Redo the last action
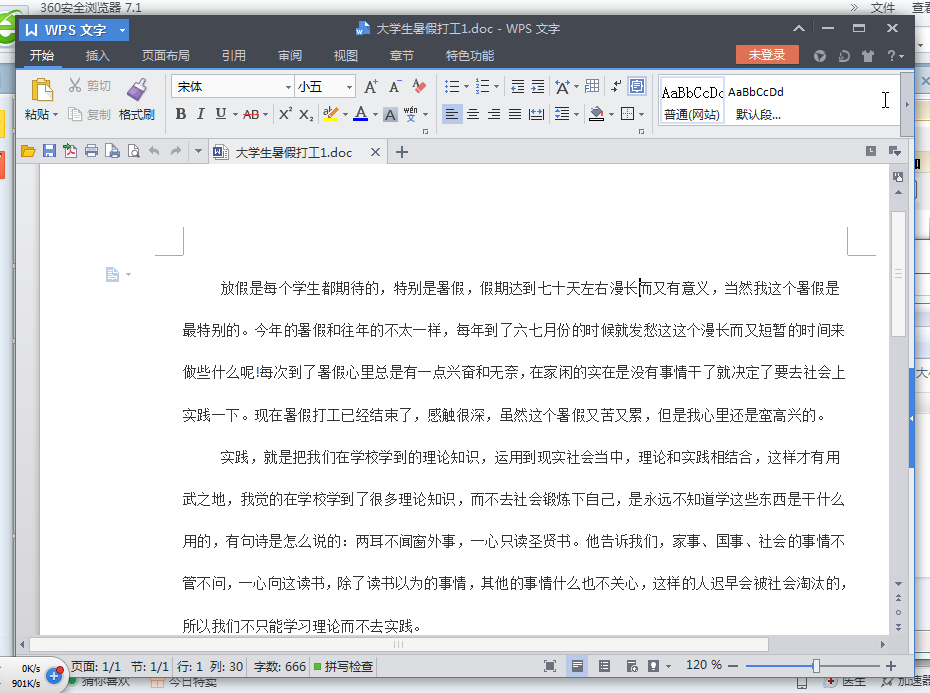Screen dimensions: 930x693 [176, 151]
